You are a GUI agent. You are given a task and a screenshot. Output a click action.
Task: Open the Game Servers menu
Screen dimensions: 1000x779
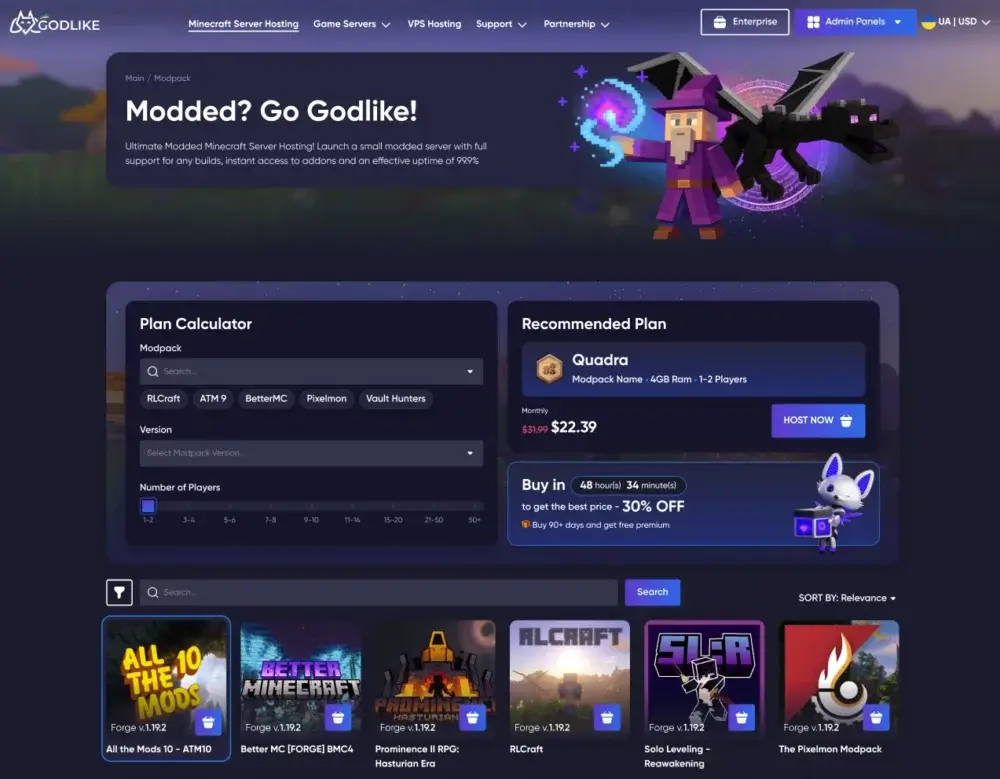point(351,24)
